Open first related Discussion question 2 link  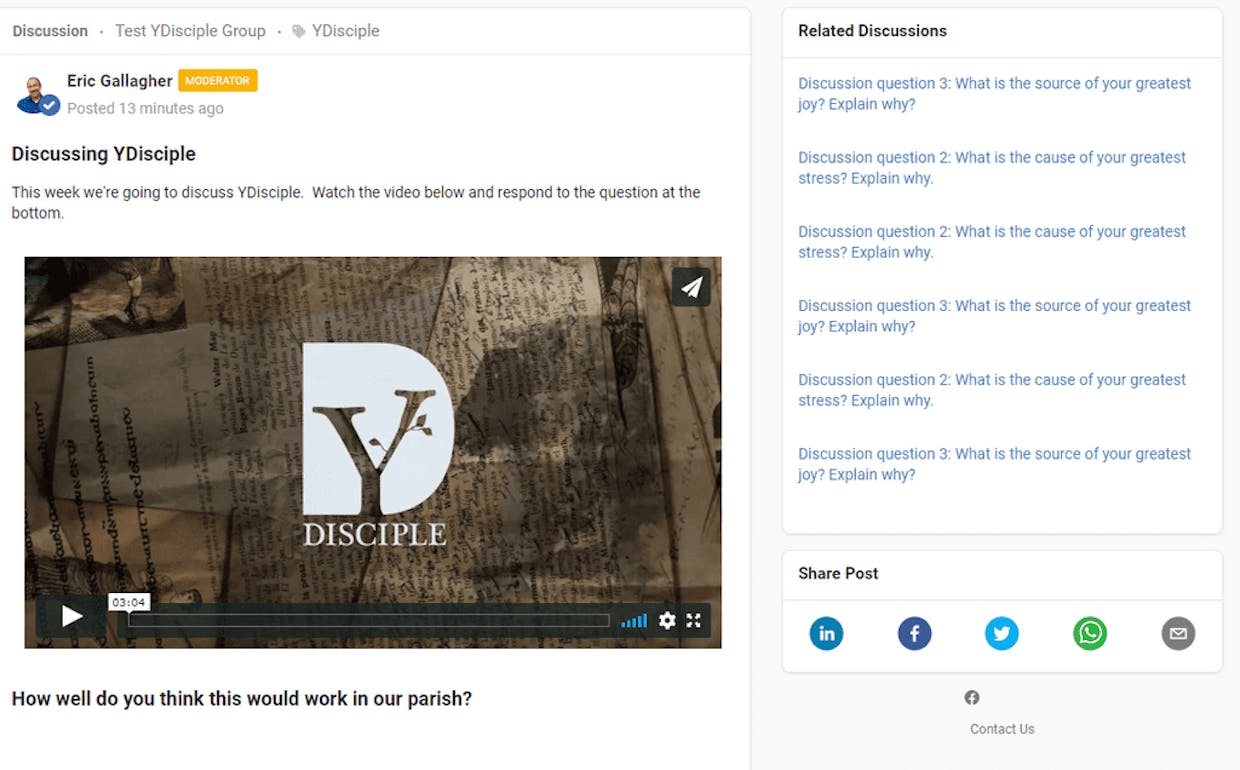(x=992, y=168)
